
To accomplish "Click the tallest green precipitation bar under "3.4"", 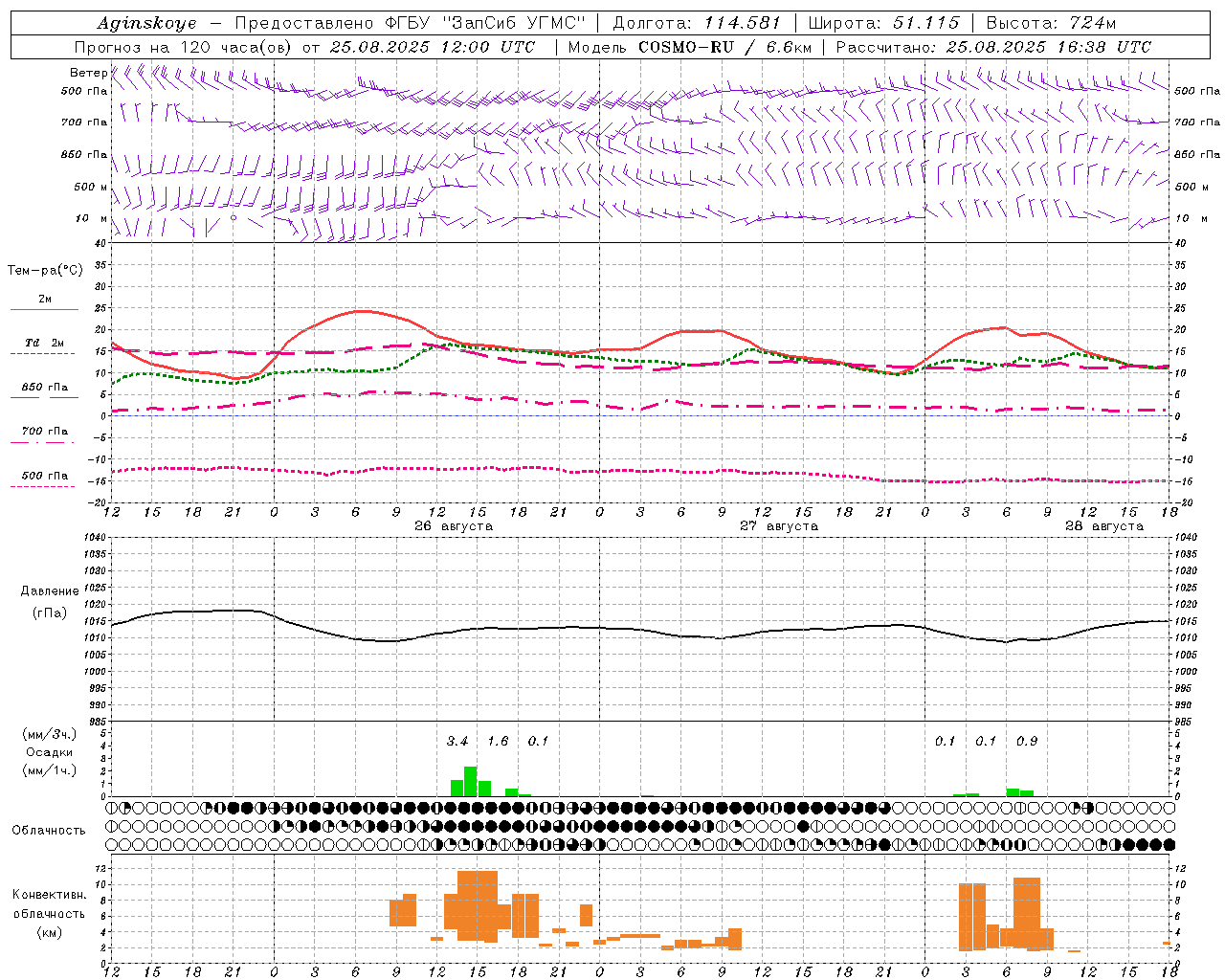I will click(x=470, y=782).
